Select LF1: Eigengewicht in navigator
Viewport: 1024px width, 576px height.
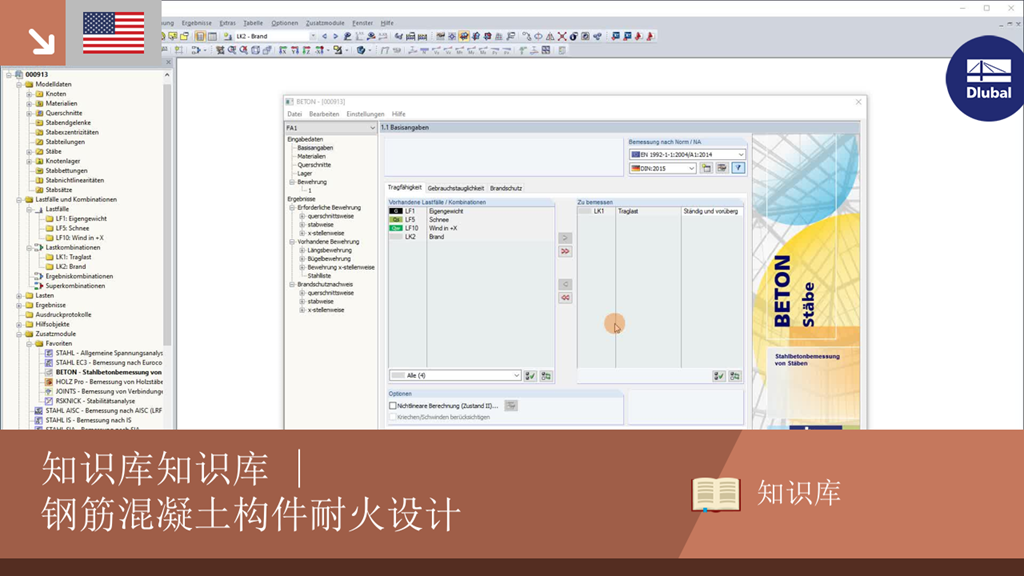click(x=81, y=219)
